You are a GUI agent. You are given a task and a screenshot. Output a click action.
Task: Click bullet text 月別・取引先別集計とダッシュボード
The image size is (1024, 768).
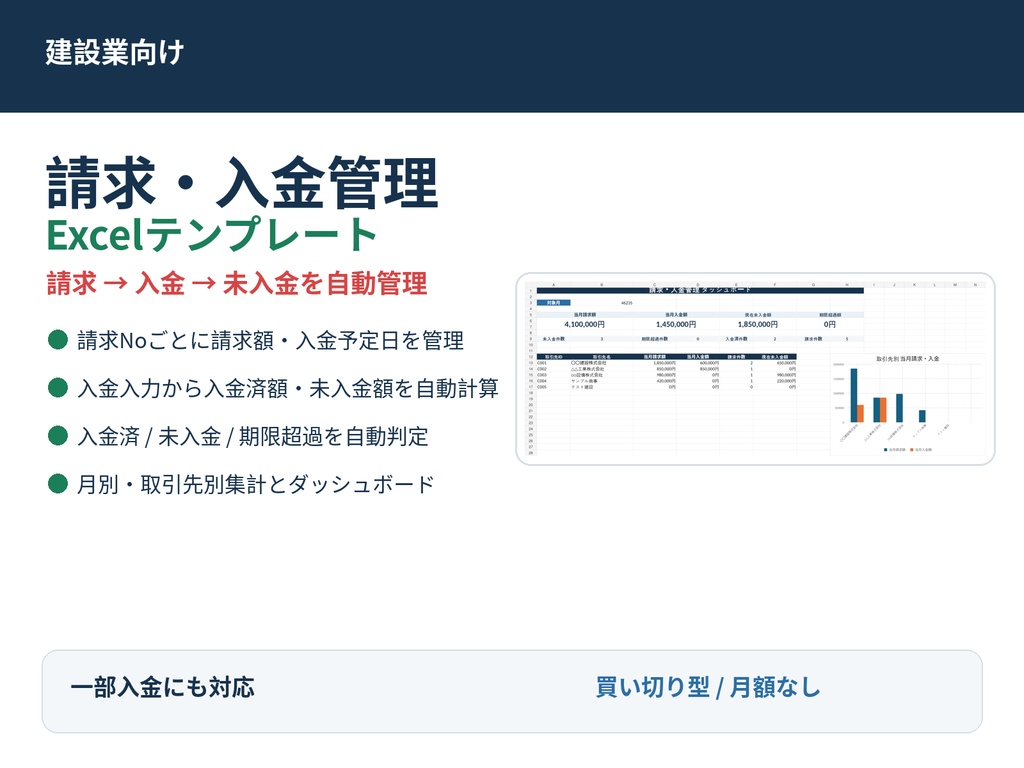click(256, 484)
